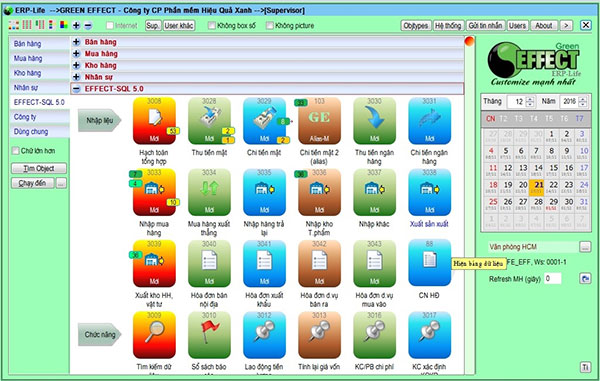Click the Tìm kiếm dữ liệu magnifier icon
Screen dimensions: 600x381
pyautogui.click(x=154, y=335)
